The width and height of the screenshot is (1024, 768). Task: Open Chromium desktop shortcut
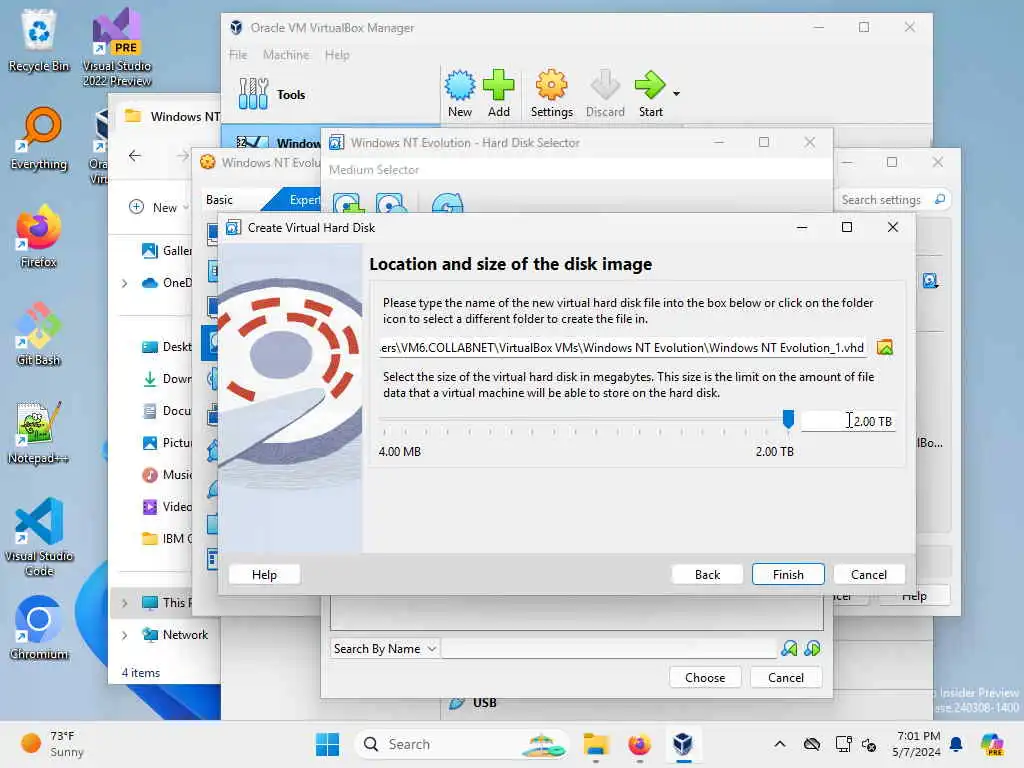point(39,628)
